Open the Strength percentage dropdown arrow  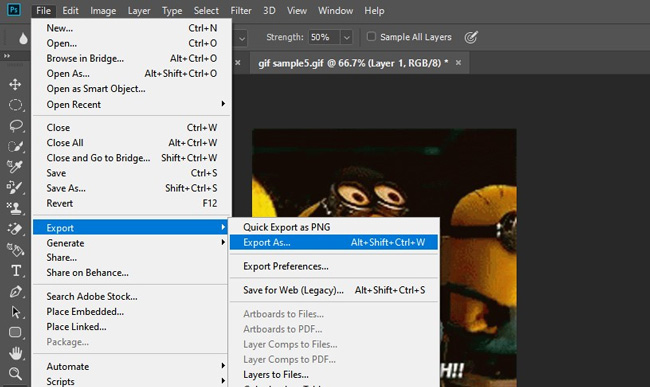click(347, 38)
